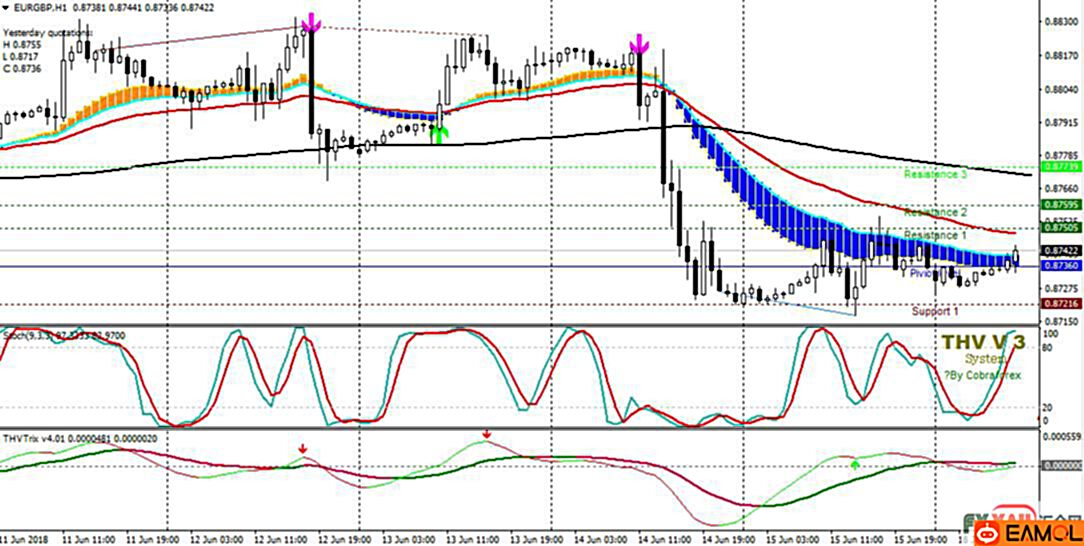Select the Pivot level label
This screenshot has height=546, width=1084.
926,272
